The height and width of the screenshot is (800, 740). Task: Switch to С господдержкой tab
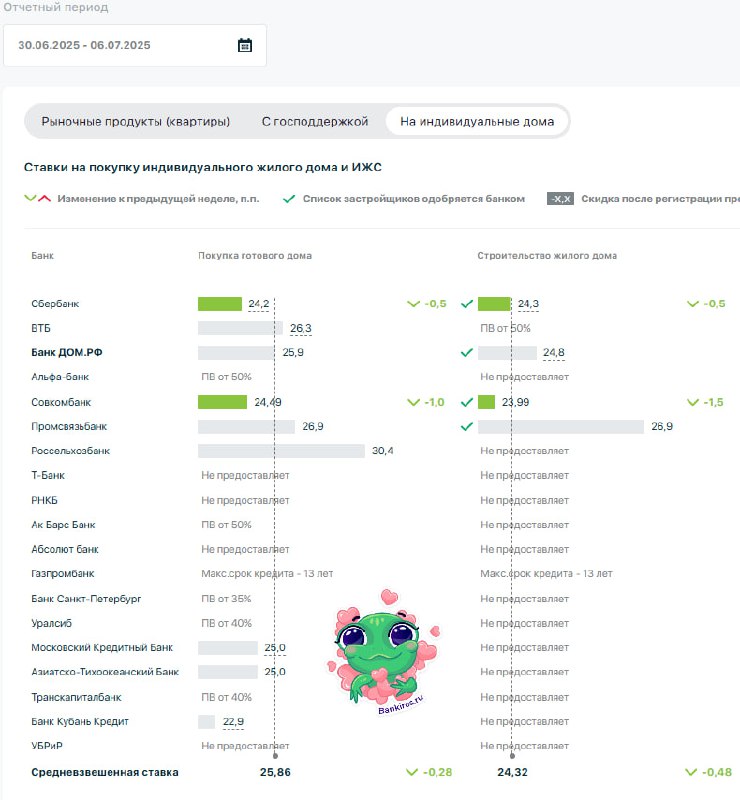[x=315, y=121]
